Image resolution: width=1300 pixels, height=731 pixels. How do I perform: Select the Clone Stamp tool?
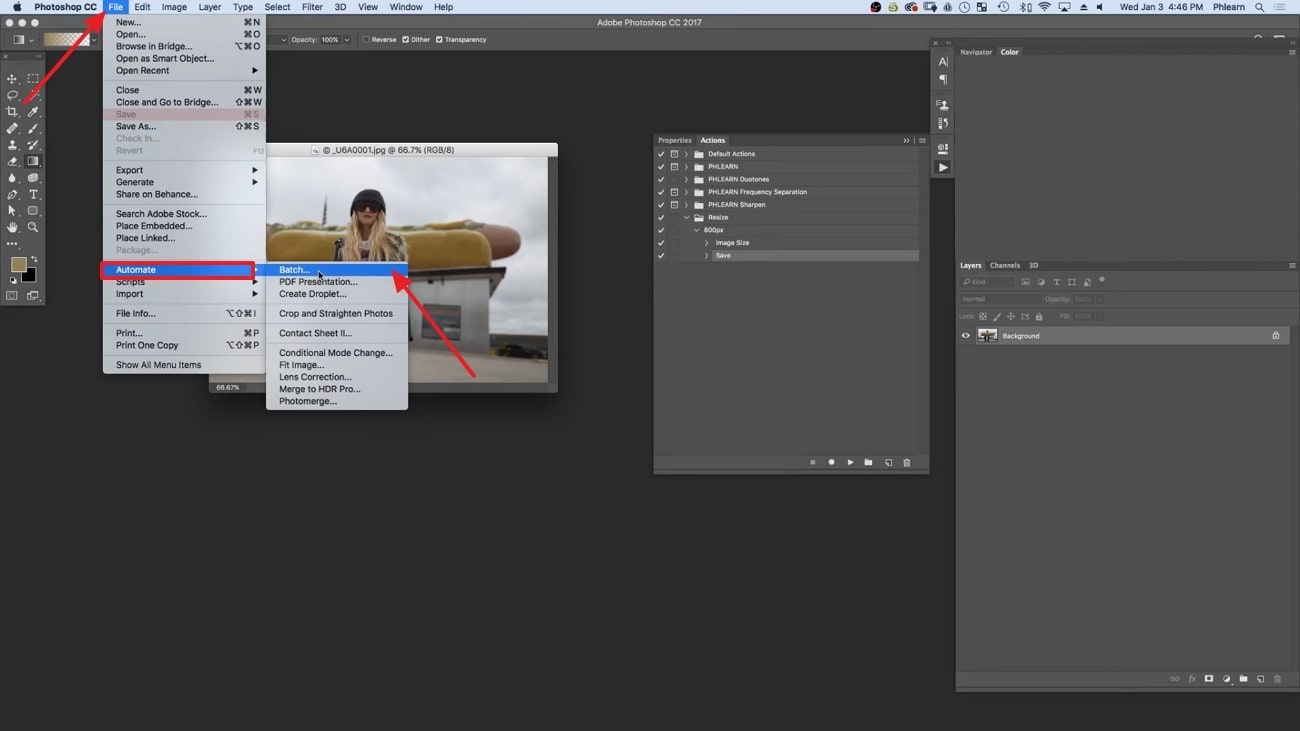click(12, 145)
